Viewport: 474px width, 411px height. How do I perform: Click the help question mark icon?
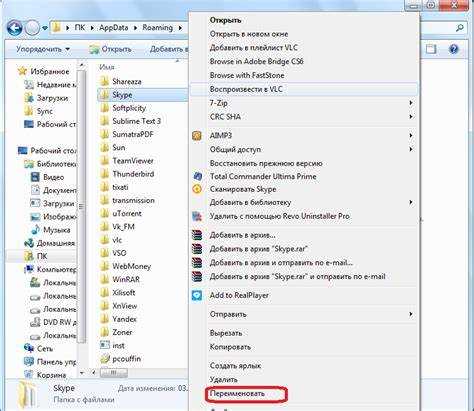453,49
